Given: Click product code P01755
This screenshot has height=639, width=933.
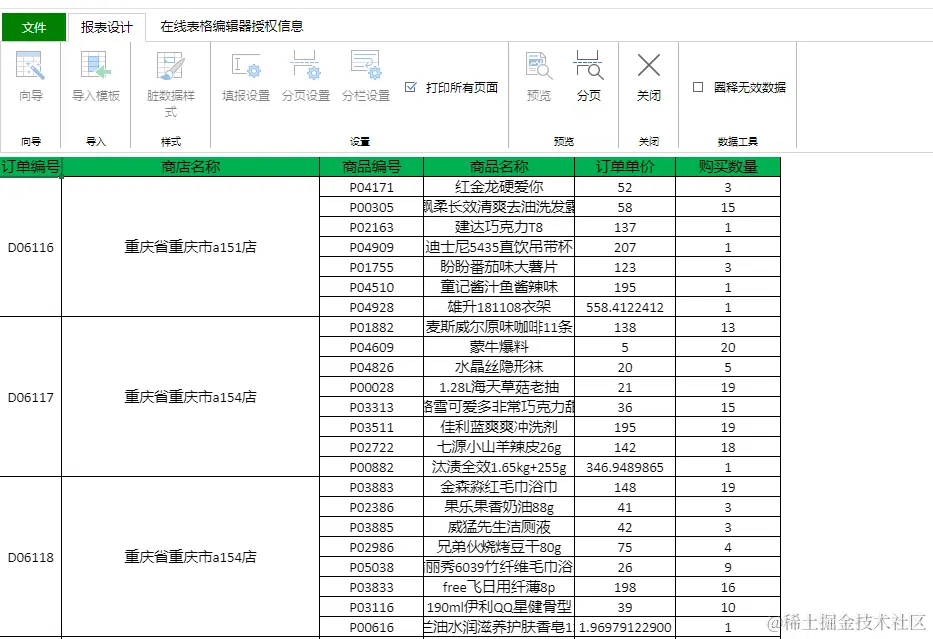Looking at the screenshot, I should tap(371, 267).
